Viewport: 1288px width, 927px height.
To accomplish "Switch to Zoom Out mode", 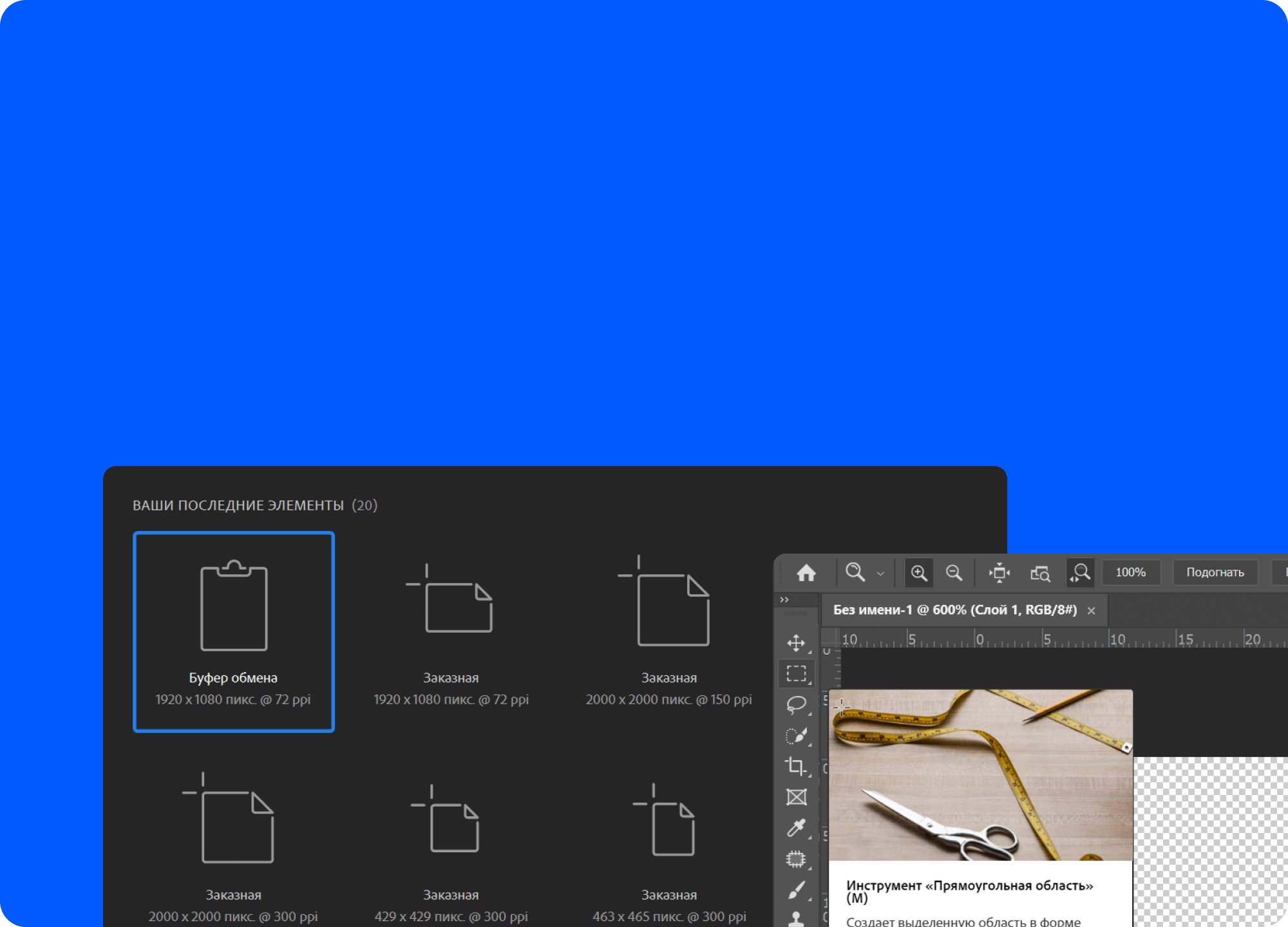I will pyautogui.click(x=954, y=572).
